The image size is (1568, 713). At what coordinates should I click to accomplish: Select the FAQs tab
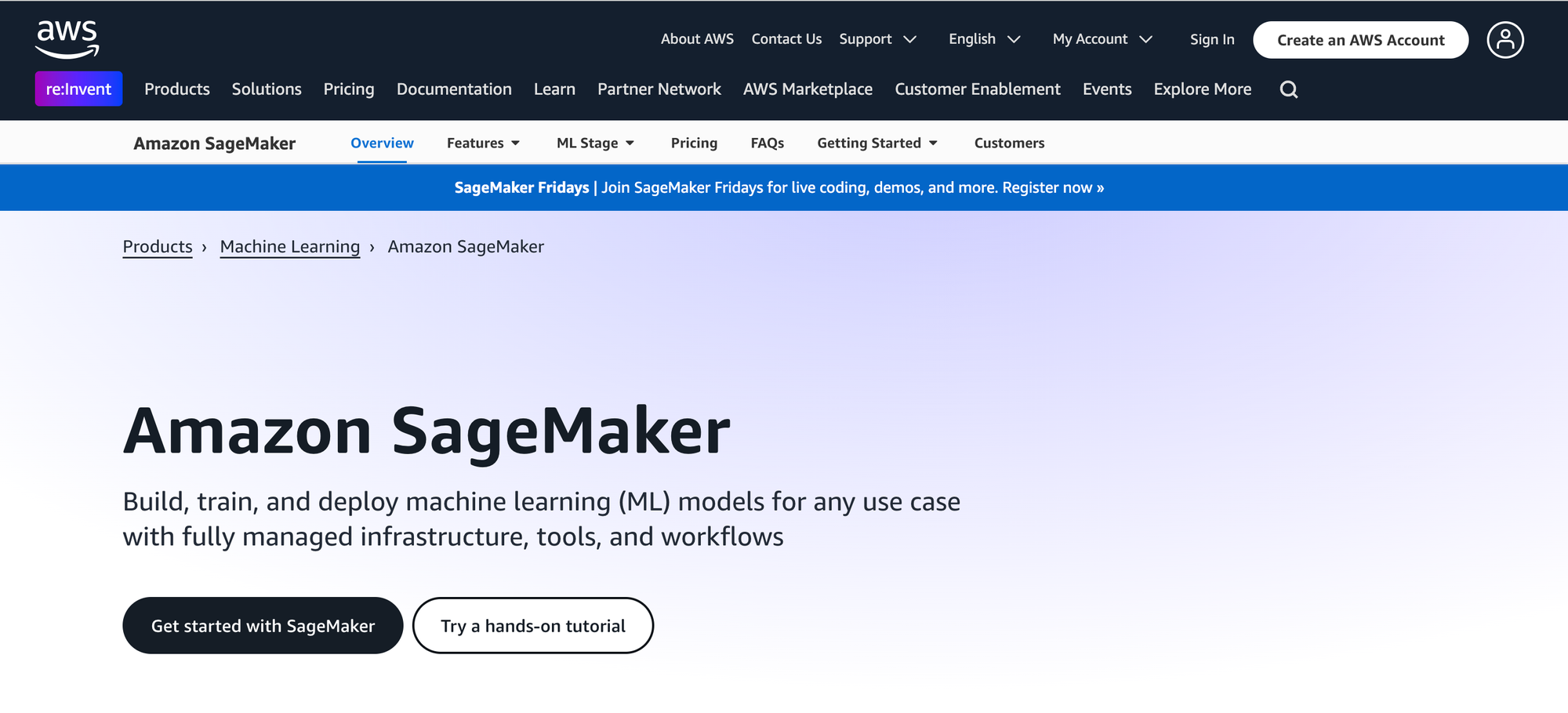[x=768, y=143]
